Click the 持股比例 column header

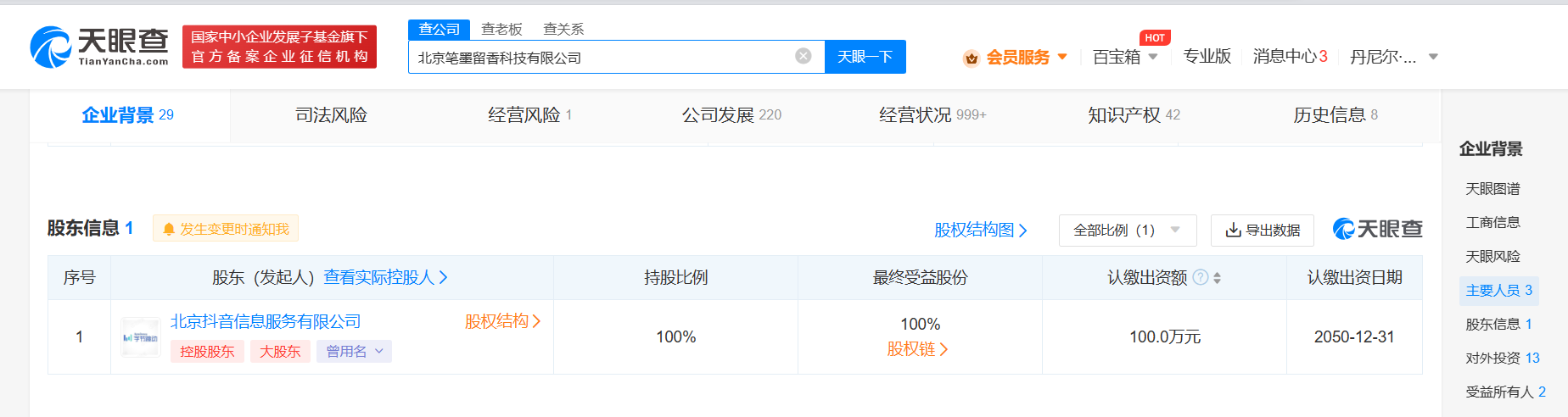click(675, 277)
